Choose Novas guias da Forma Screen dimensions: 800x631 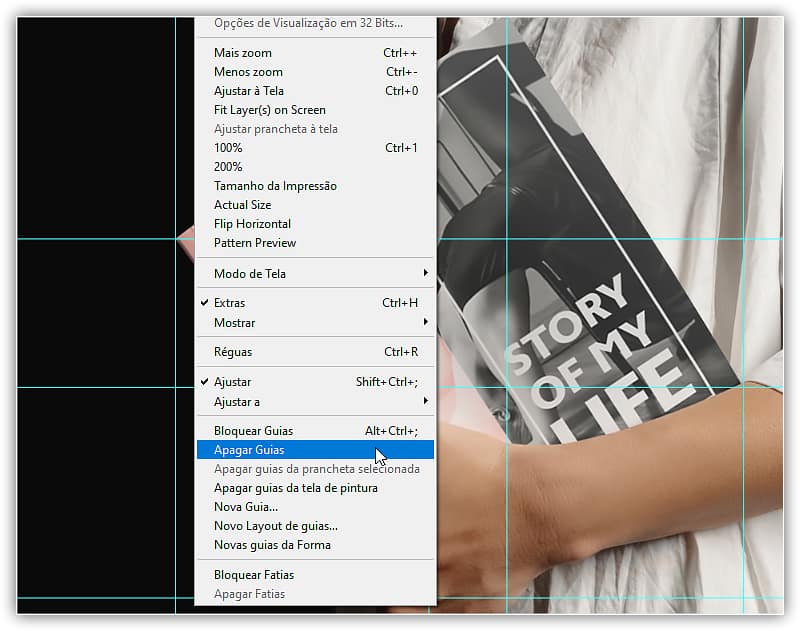pos(315,545)
